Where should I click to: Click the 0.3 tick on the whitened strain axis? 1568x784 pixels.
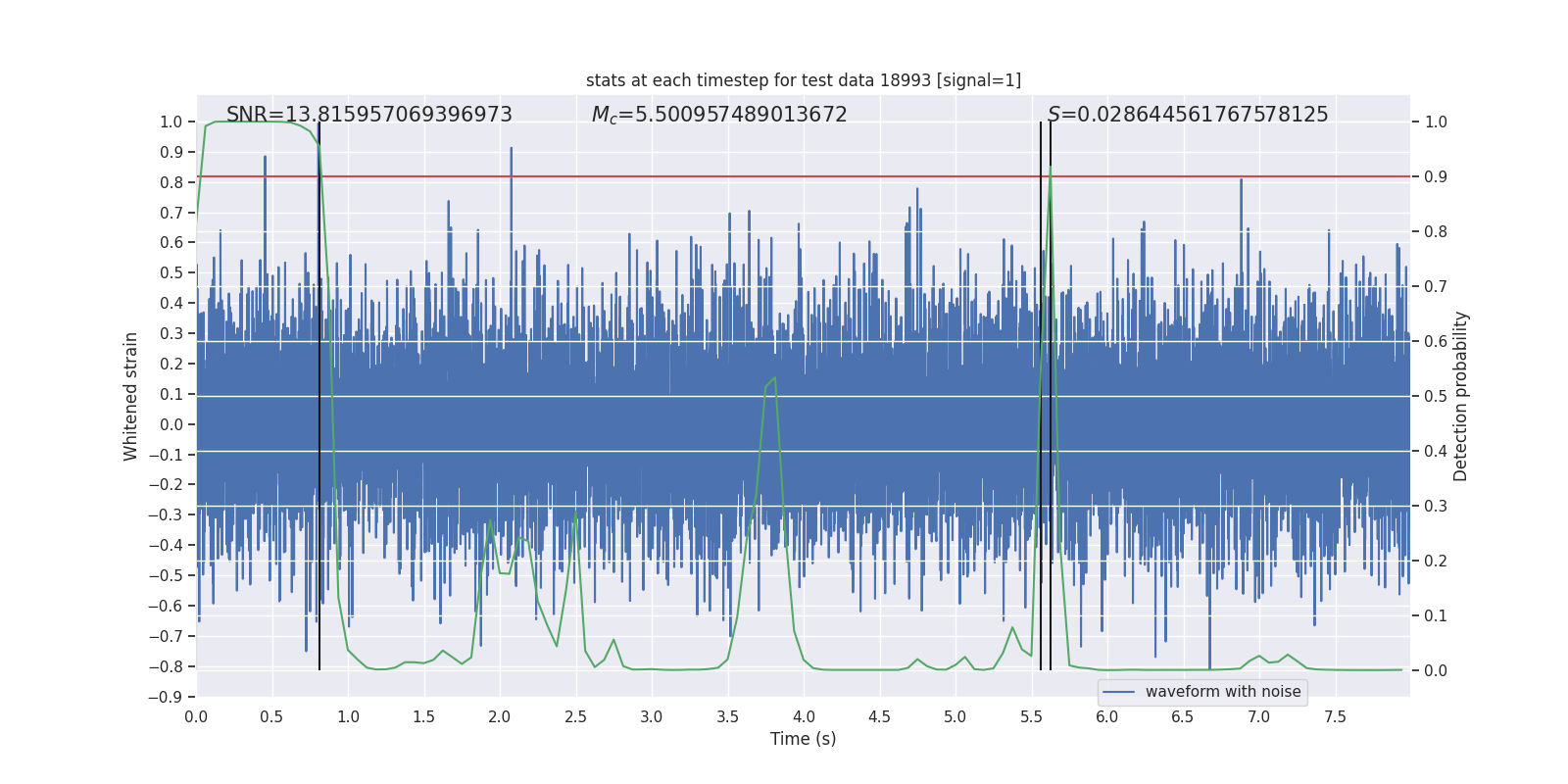(x=171, y=334)
